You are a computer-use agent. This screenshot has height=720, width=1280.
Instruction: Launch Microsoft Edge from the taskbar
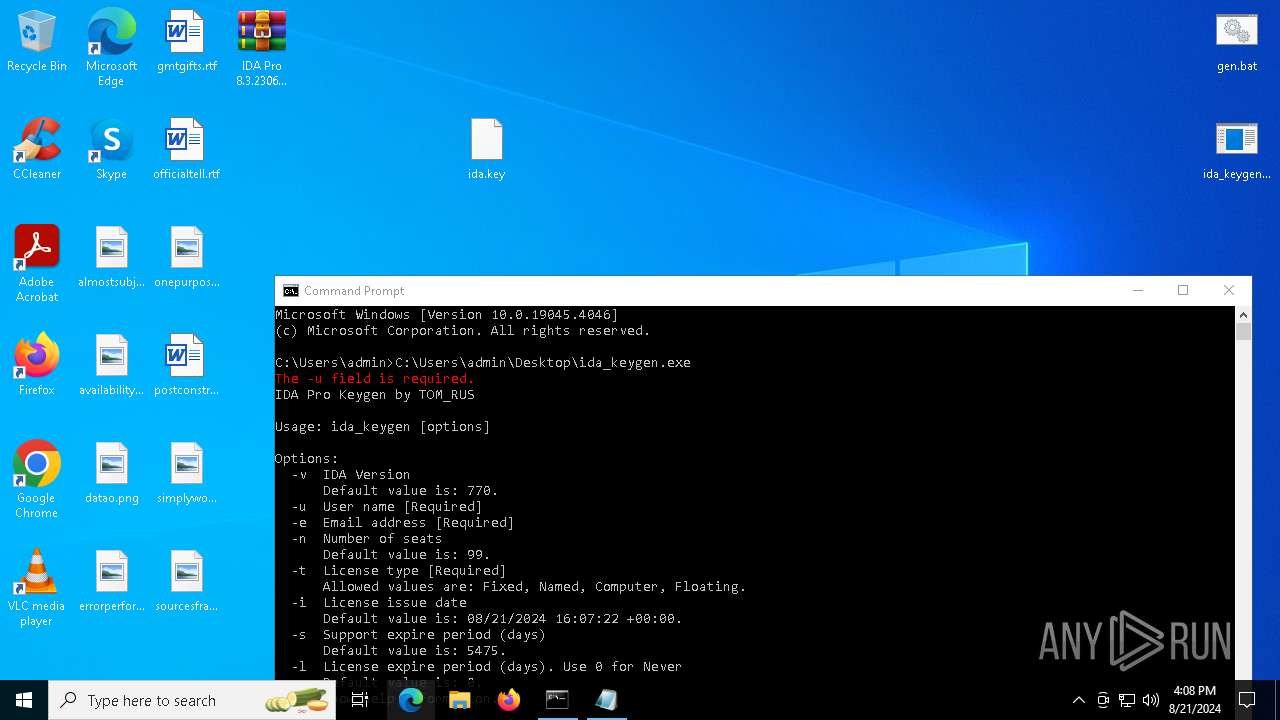(411, 700)
